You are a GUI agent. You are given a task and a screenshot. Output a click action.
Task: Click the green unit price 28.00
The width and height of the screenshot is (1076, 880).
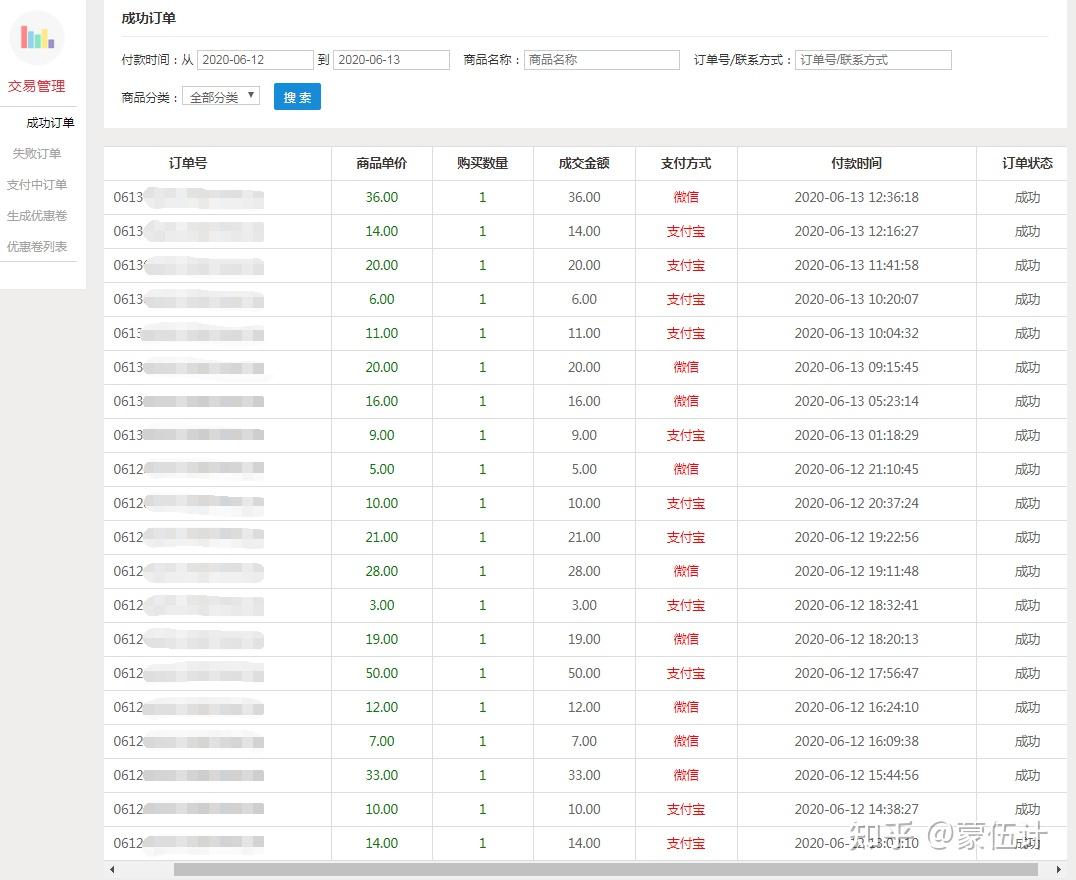coord(382,571)
